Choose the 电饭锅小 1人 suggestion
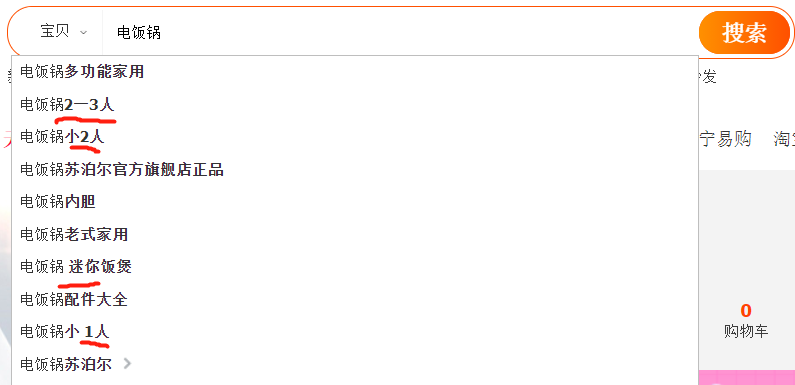The width and height of the screenshot is (795, 385). point(354,332)
